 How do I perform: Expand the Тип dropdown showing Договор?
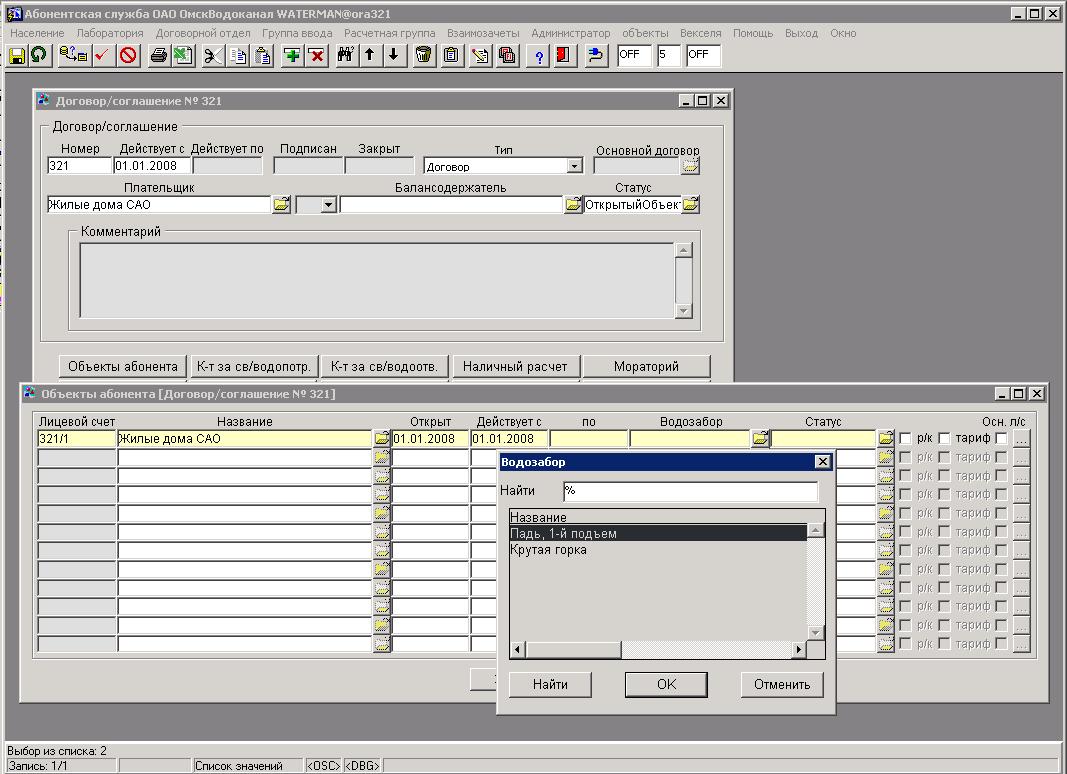574,166
